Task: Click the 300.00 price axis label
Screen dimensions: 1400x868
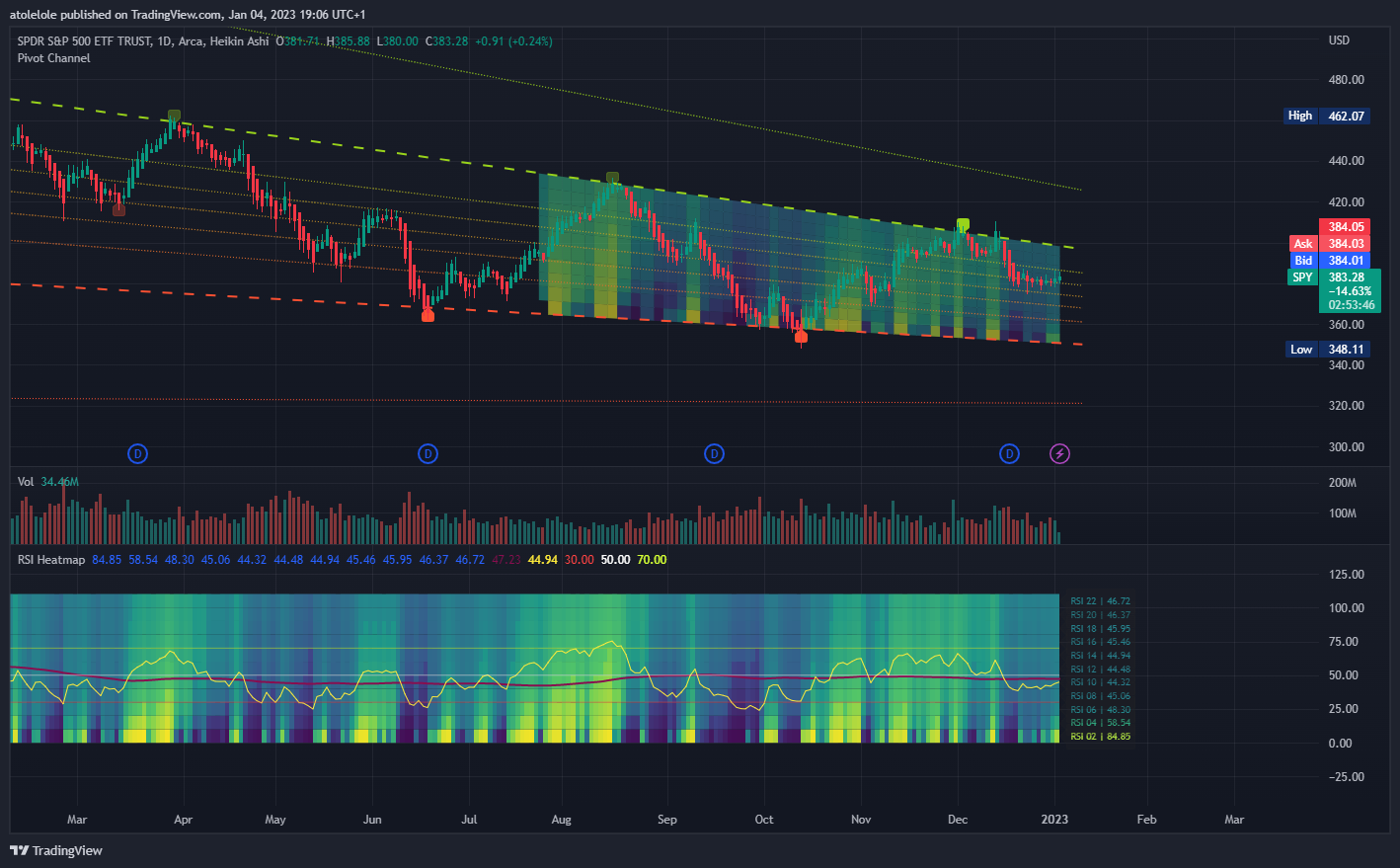Action: click(1347, 447)
